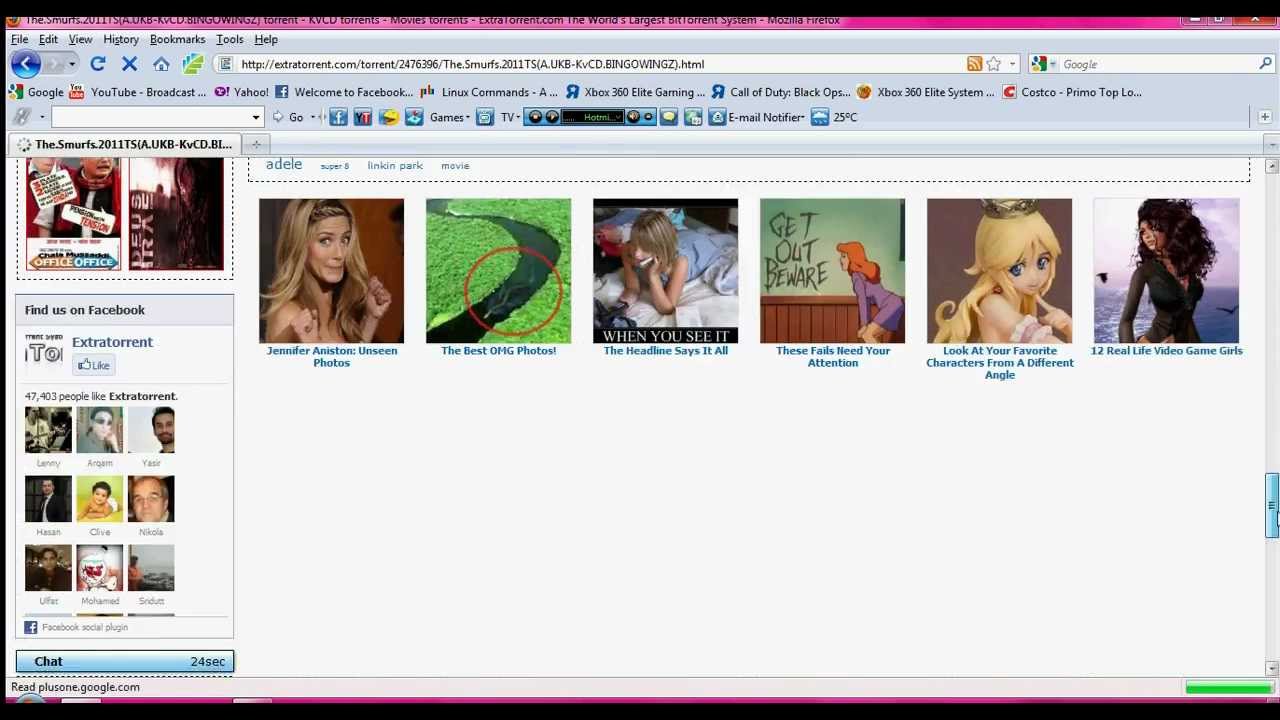The image size is (1280, 720).
Task: Expand the Games dropdown in toolbar
Action: pyautogui.click(x=467, y=118)
